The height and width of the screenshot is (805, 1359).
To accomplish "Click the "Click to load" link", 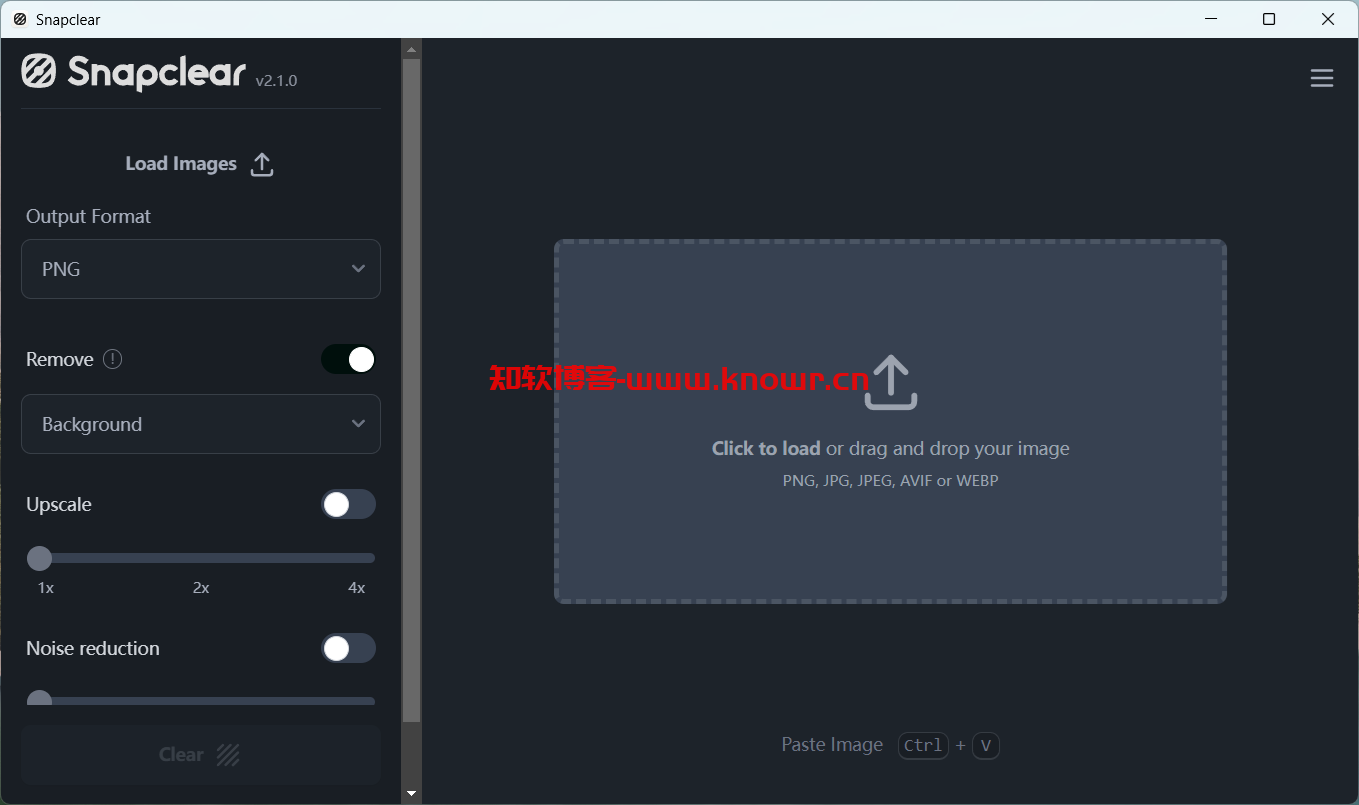I will pos(766,448).
